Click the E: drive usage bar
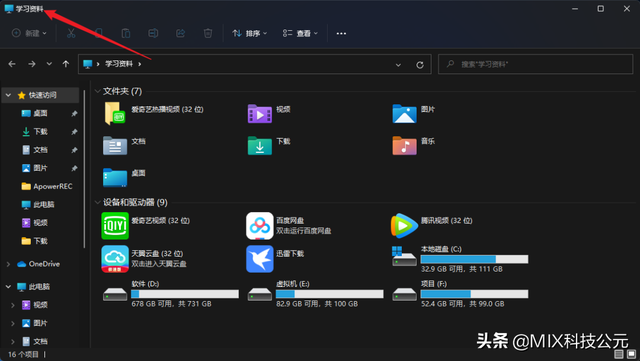This screenshot has height=361, width=640. click(x=330, y=294)
